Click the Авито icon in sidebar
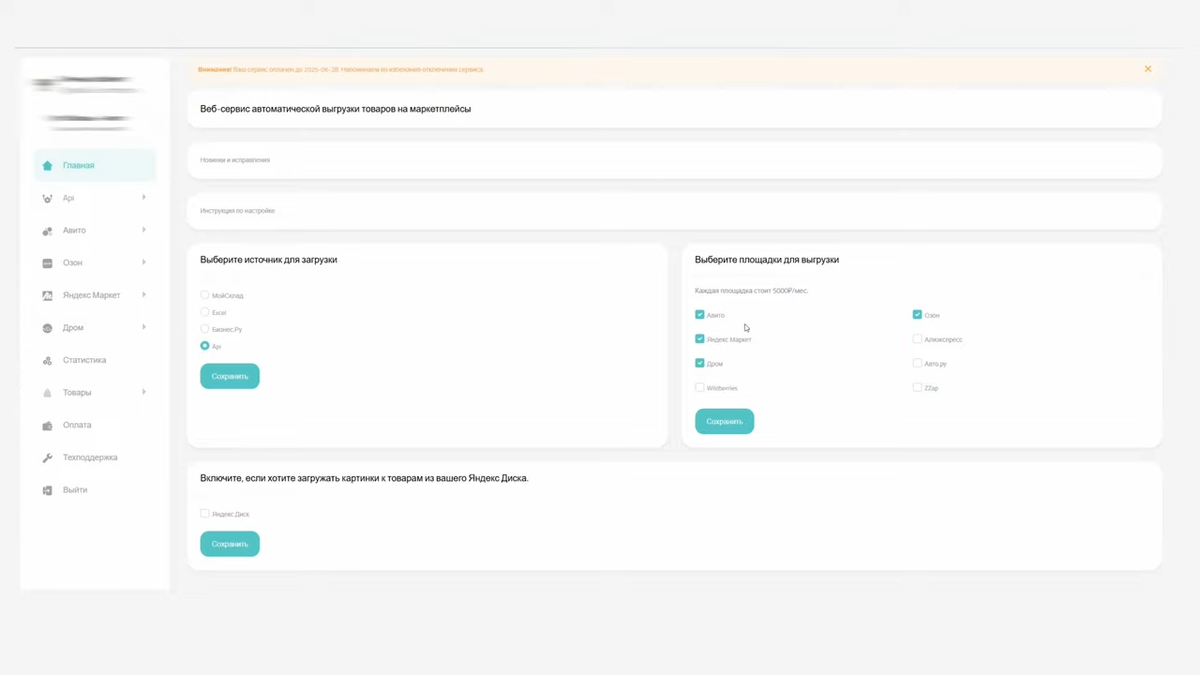 47,231
